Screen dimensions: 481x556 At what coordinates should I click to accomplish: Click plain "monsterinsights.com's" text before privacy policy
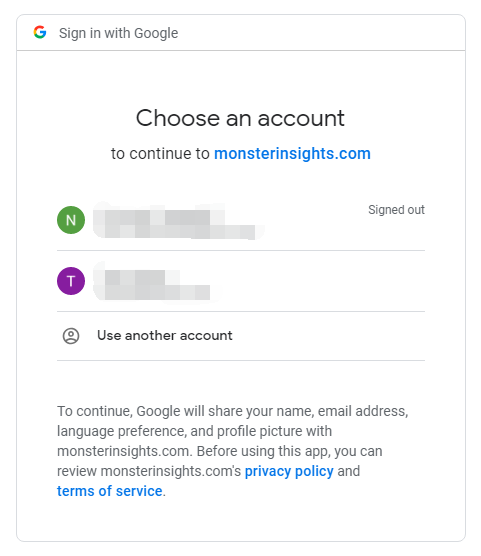click(171, 471)
